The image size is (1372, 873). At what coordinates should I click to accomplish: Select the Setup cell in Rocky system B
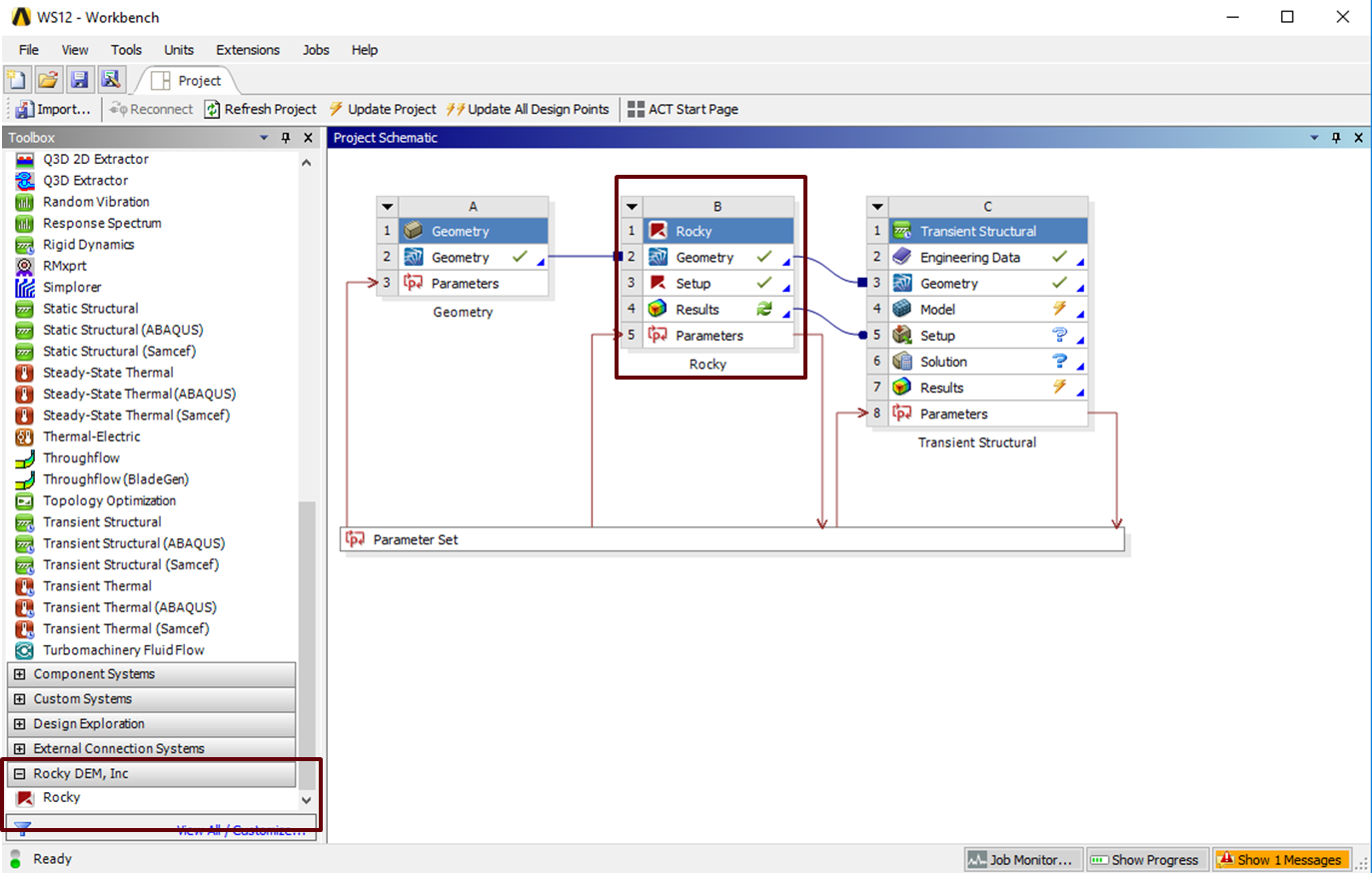point(717,284)
